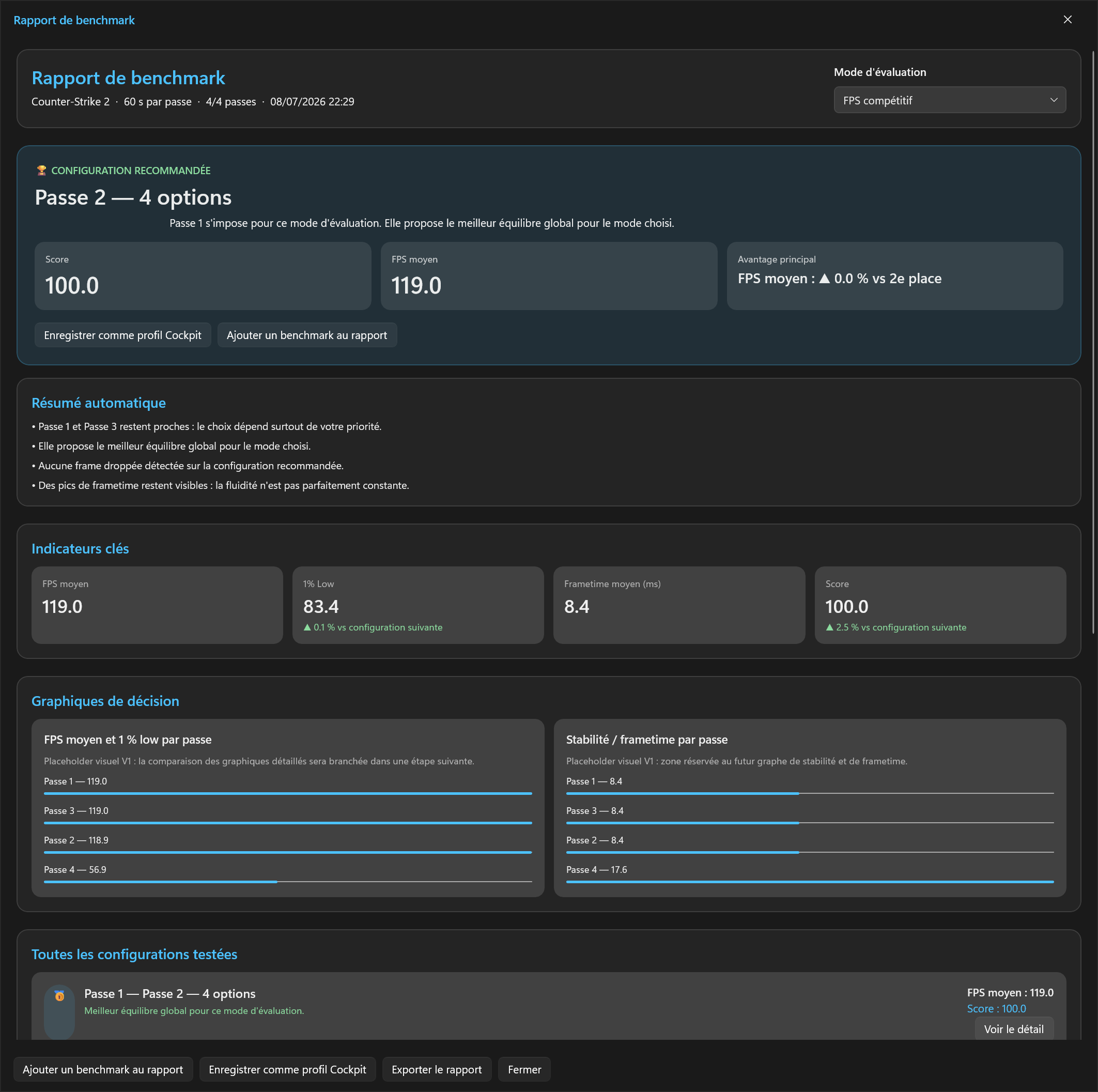Viewport: 1098px width, 1092px height.
Task: Click '2.5 % vs configuration suivante' text
Action: pyautogui.click(x=901, y=627)
